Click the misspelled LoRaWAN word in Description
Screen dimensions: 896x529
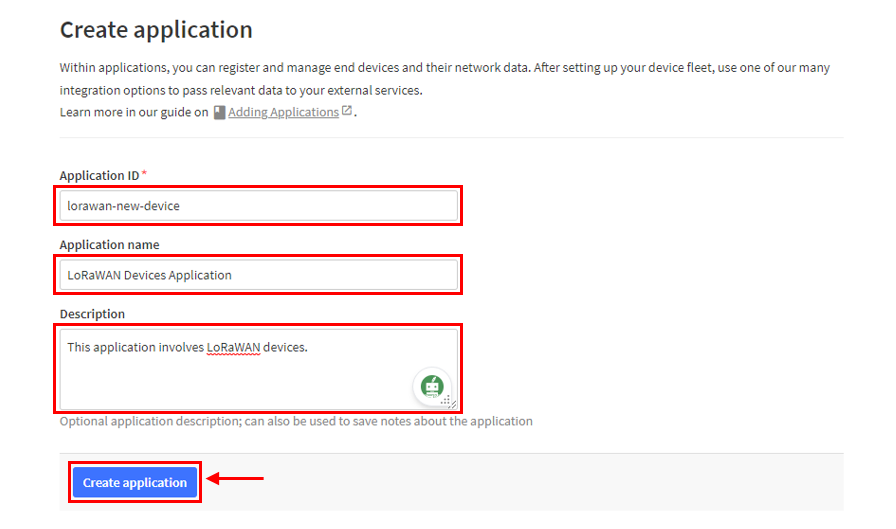click(233, 347)
